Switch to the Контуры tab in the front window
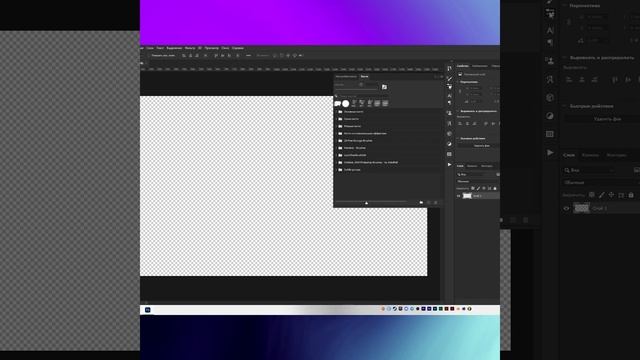640x360 pixels. point(487,166)
